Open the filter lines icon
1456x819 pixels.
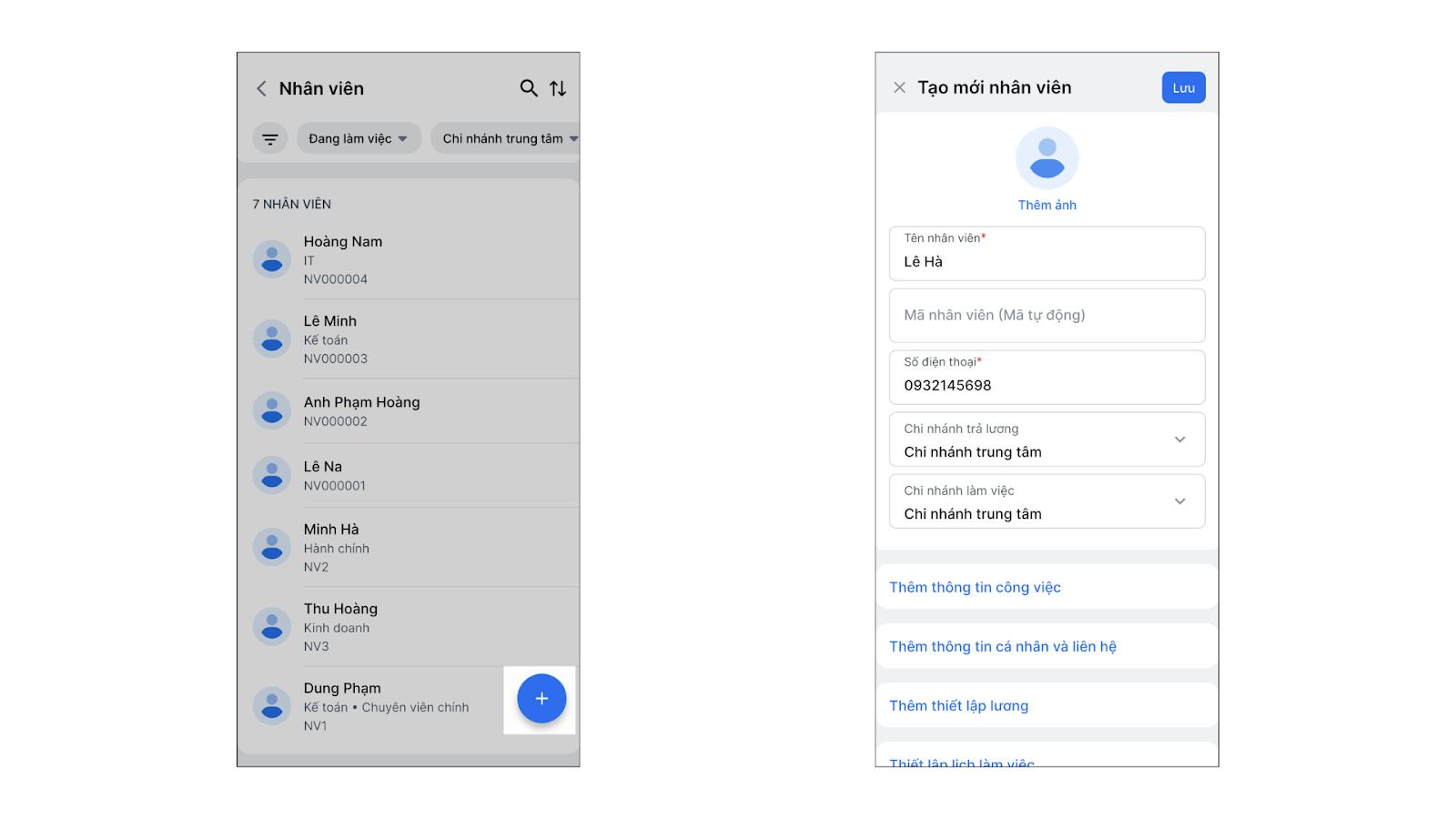tap(270, 138)
